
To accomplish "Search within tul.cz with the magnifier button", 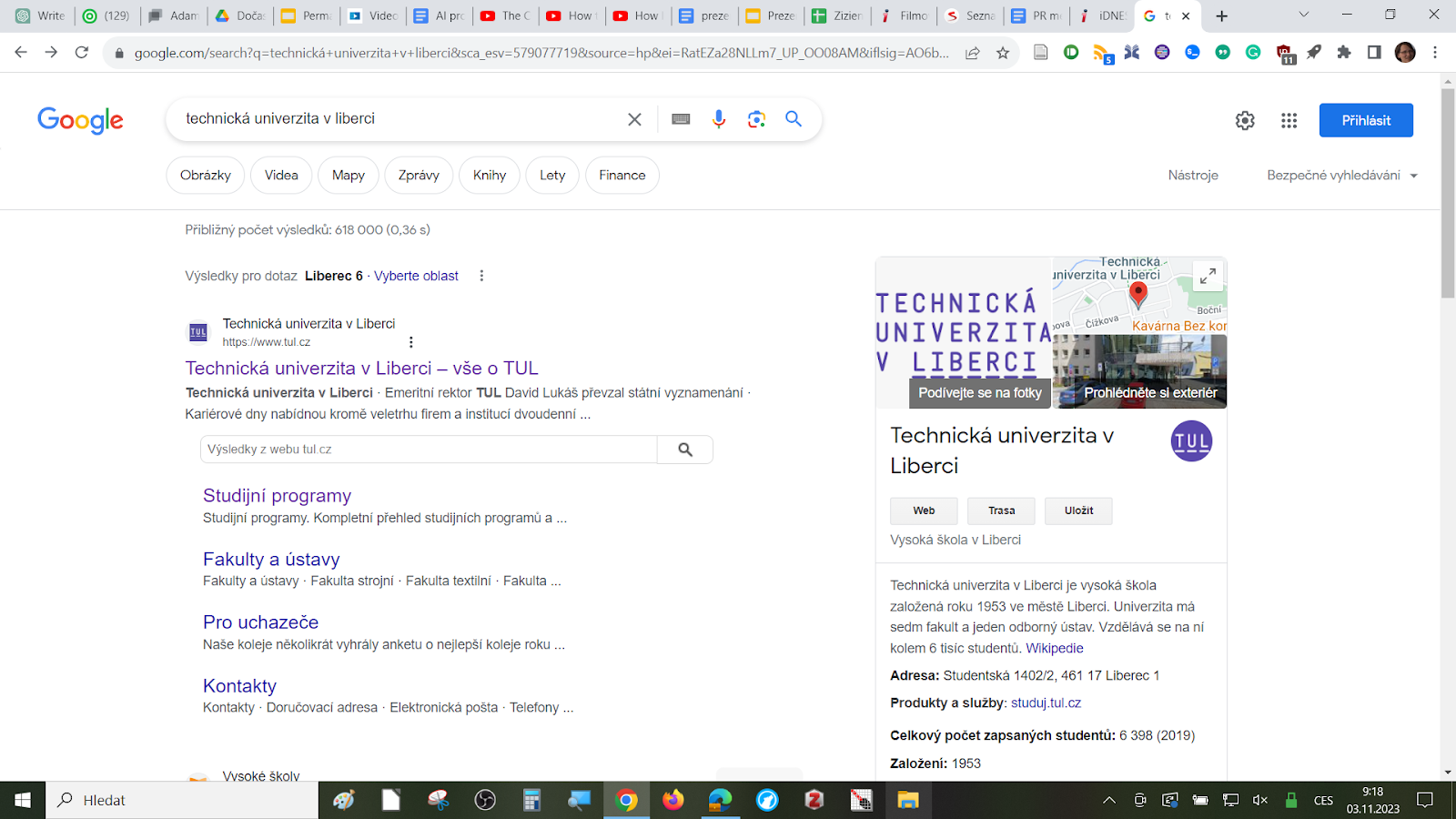I will click(x=685, y=450).
